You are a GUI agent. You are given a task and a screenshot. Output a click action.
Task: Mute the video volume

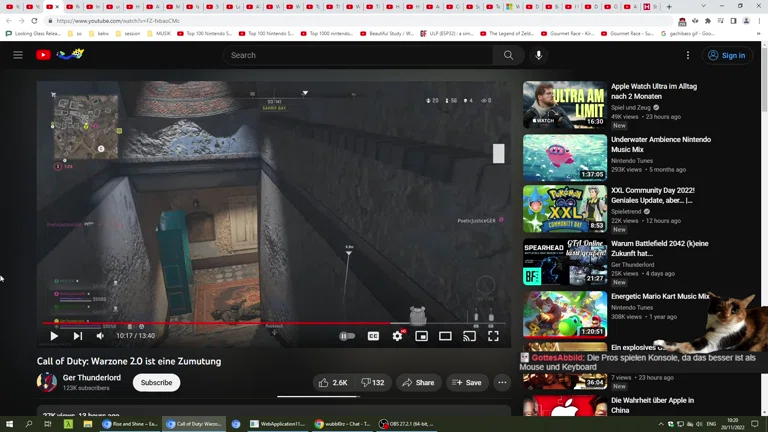(x=100, y=336)
